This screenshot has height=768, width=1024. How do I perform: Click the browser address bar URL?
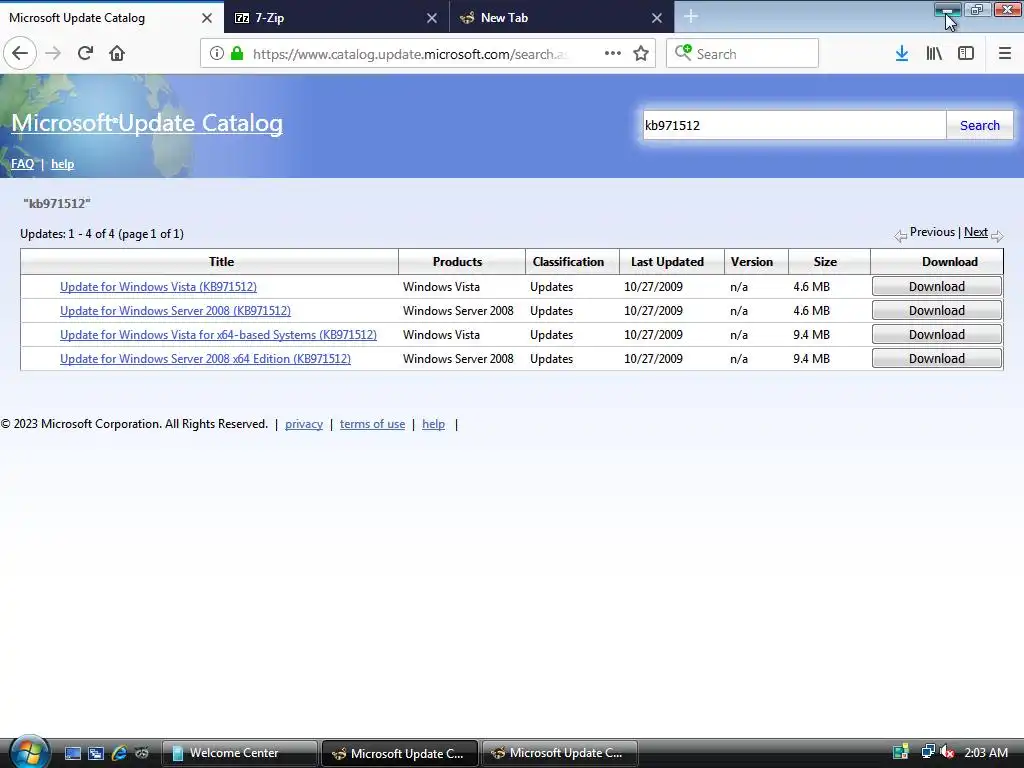(x=410, y=54)
